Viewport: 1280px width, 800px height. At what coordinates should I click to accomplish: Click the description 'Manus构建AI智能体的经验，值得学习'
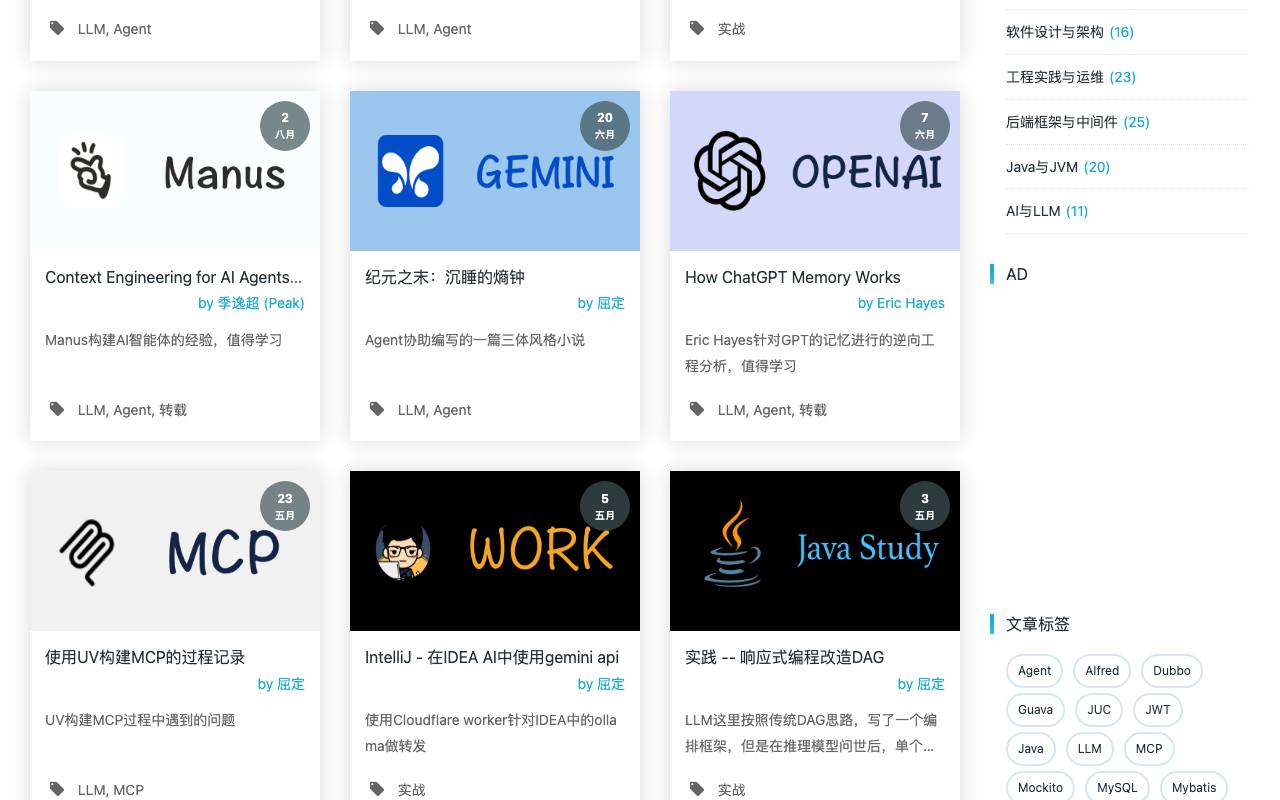coord(164,340)
